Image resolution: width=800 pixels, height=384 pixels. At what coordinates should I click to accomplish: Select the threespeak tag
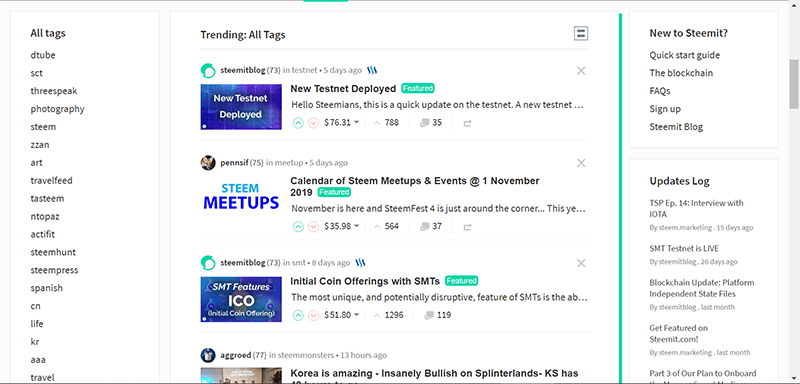pyautogui.click(x=54, y=91)
